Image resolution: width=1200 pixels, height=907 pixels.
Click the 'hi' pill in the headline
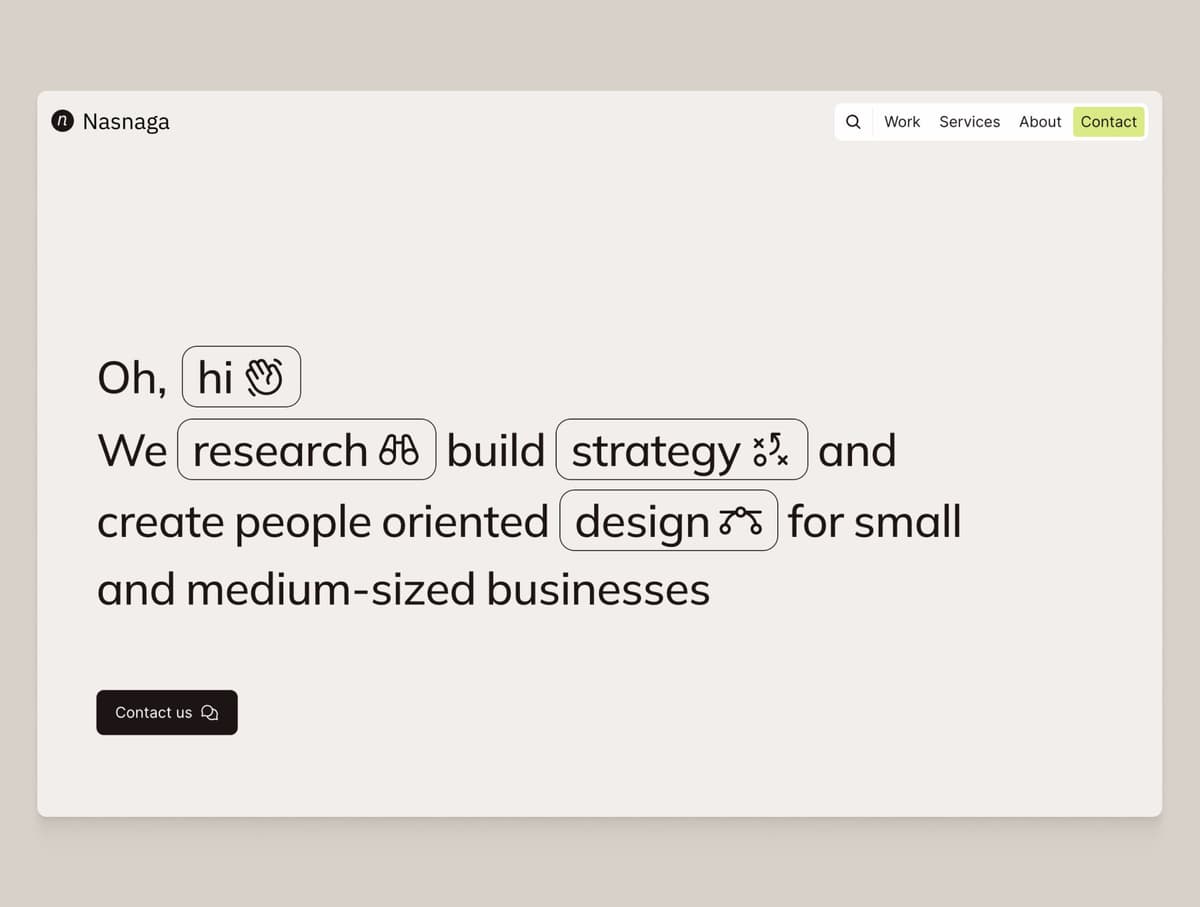[x=240, y=376]
